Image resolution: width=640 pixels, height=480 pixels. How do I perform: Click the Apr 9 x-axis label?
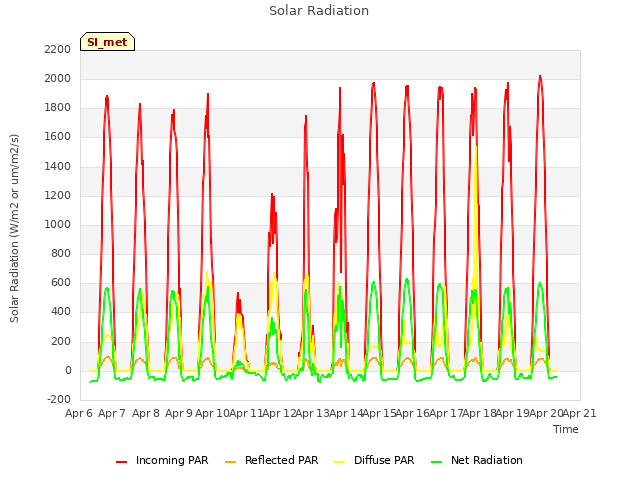179,413
